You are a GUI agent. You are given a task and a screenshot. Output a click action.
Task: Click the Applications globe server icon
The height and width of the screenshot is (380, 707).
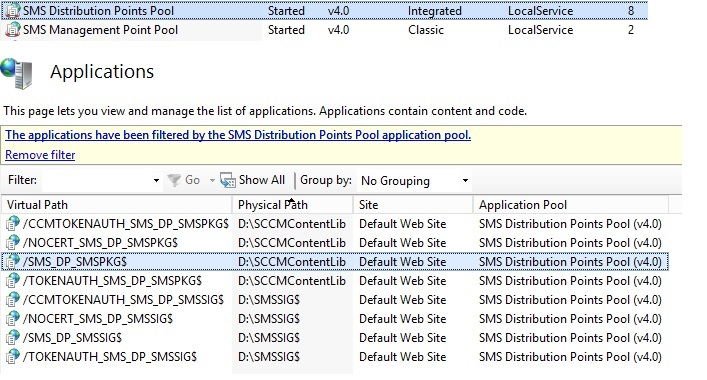17,73
